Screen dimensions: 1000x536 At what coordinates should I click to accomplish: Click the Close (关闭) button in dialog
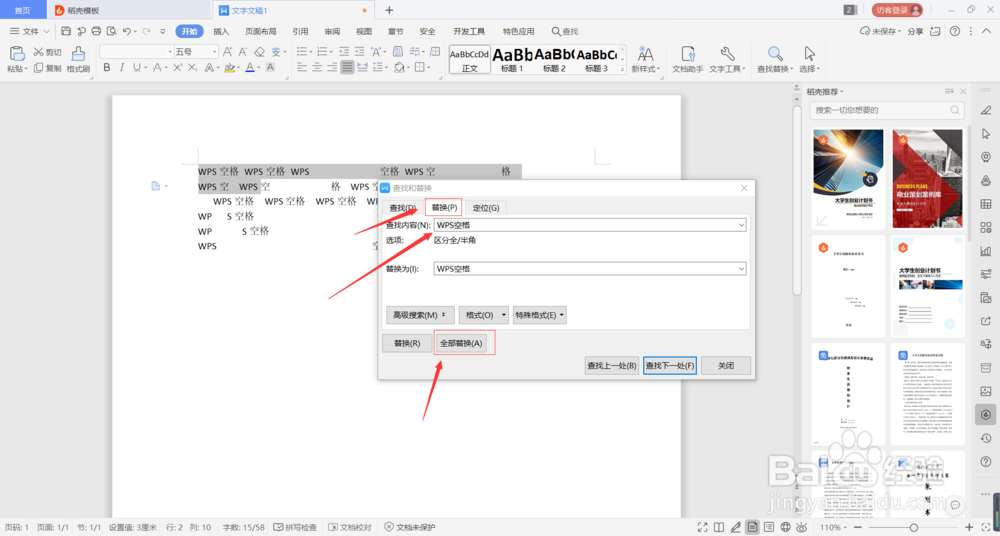(726, 366)
